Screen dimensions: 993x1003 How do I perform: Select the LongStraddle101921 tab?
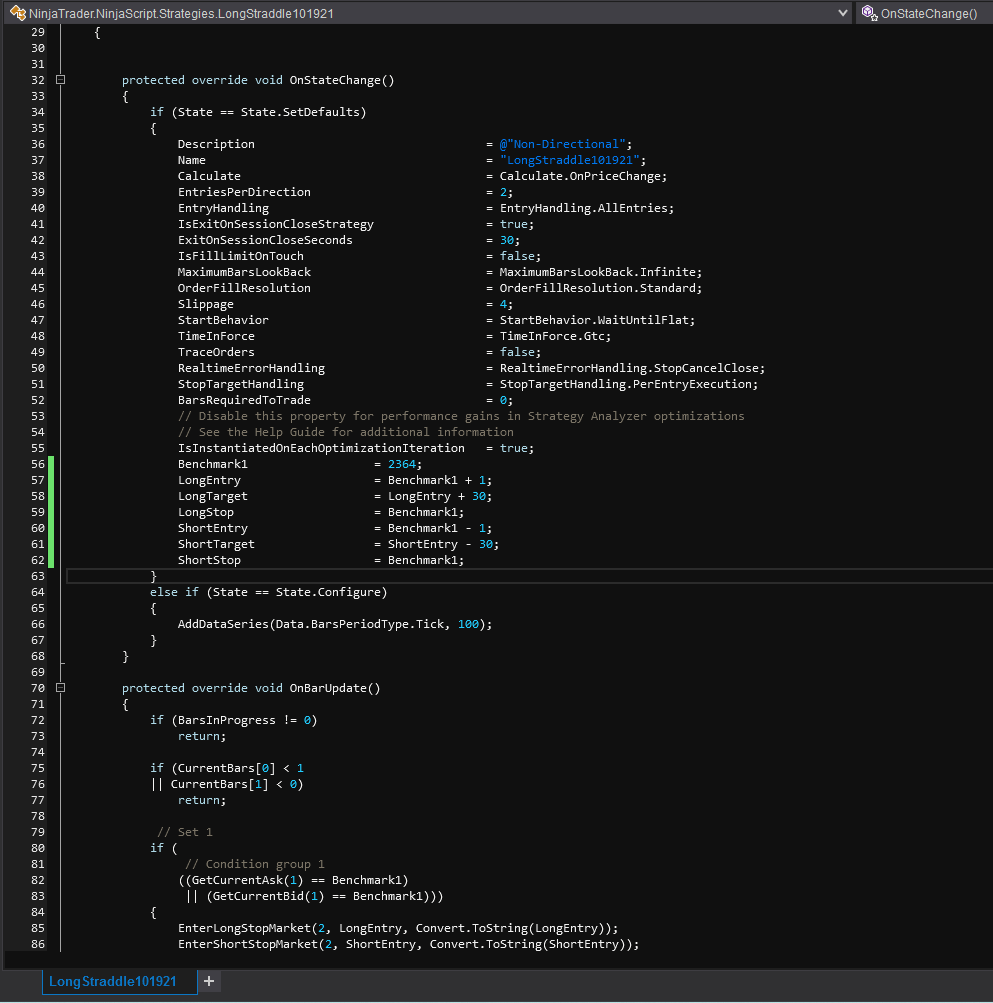[110, 983]
